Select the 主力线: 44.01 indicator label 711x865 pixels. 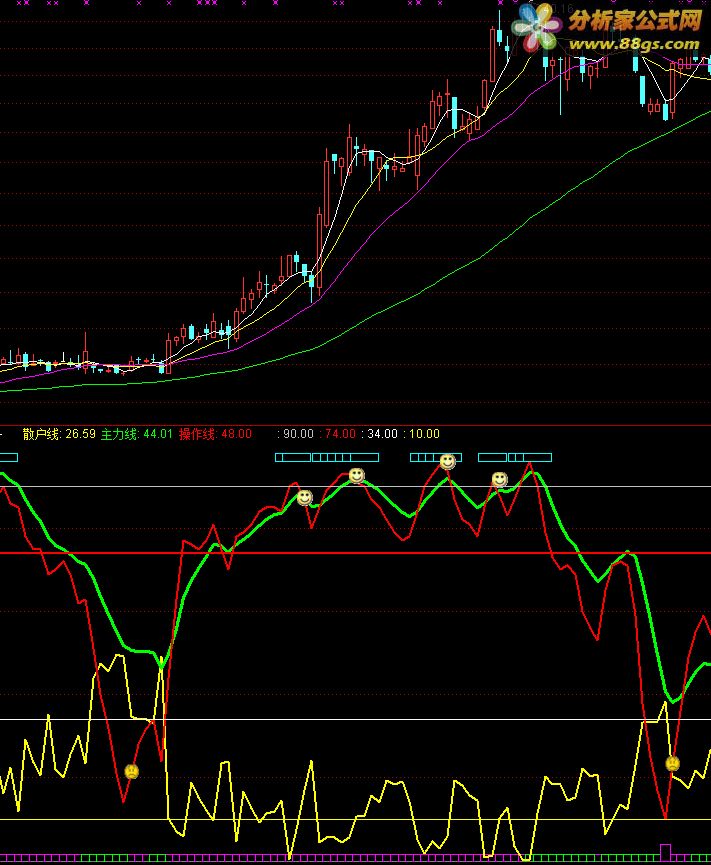point(137,434)
